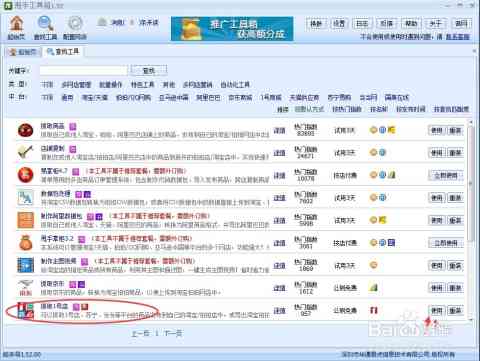Open 详情 link in first tool row
The height and width of the screenshot is (361, 480).
click(x=279, y=130)
